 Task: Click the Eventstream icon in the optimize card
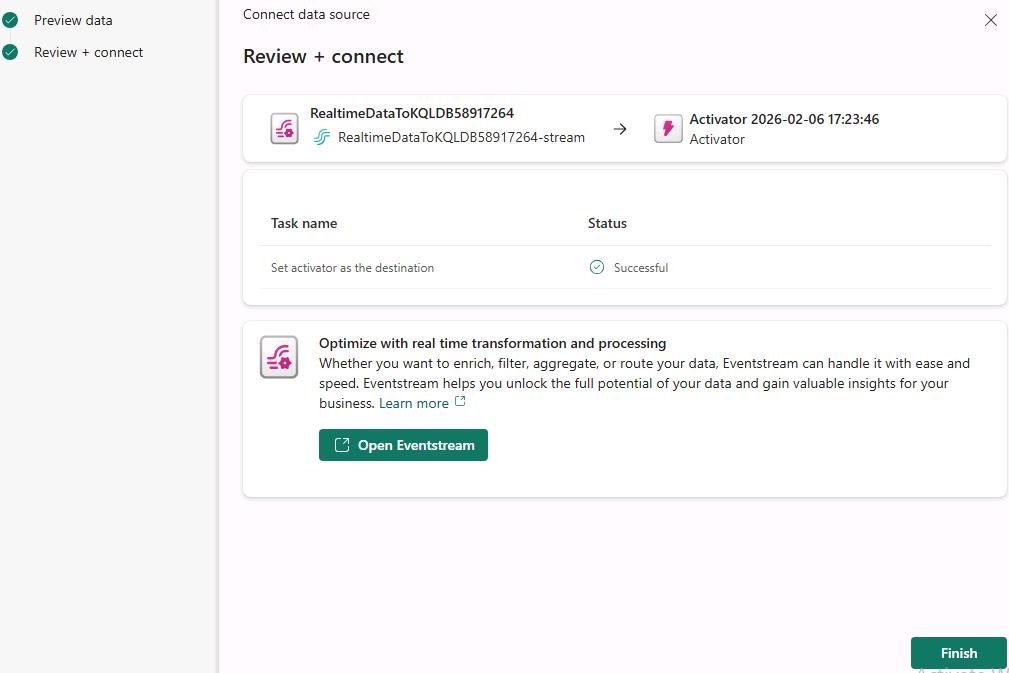[279, 357]
